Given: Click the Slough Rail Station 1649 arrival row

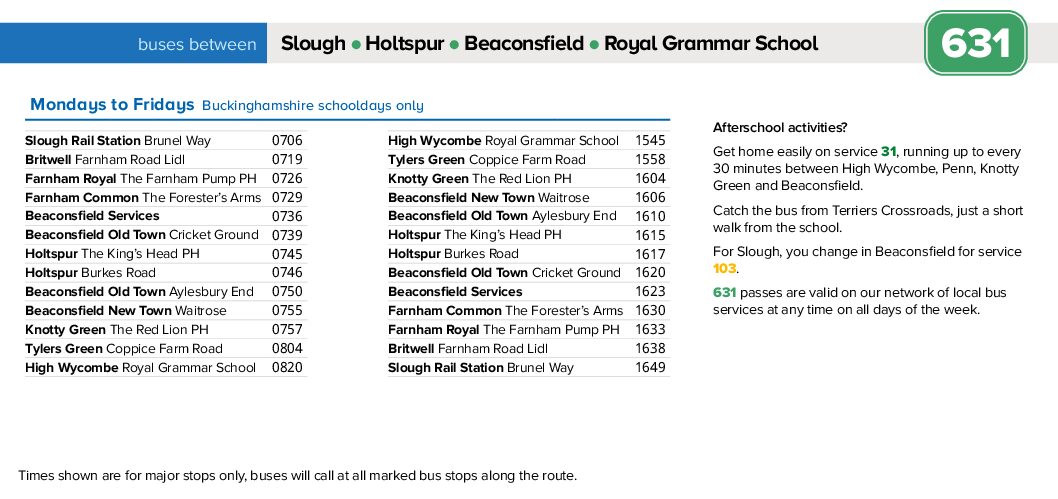Looking at the screenshot, I should coord(528,368).
